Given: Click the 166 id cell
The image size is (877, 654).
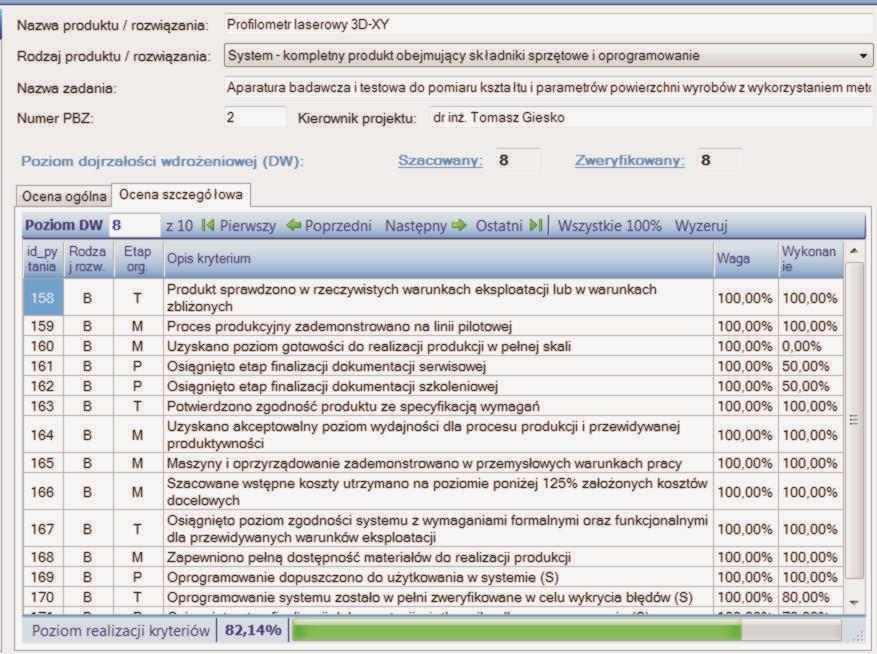Looking at the screenshot, I should click(x=43, y=492).
